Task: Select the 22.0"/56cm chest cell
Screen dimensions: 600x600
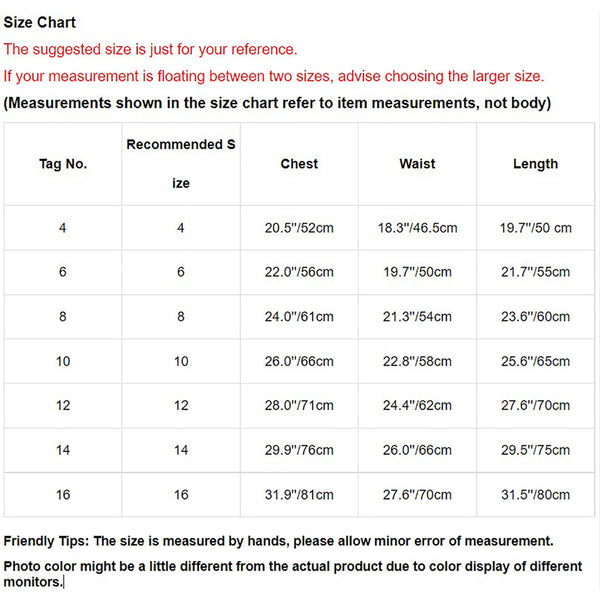Action: tap(299, 272)
